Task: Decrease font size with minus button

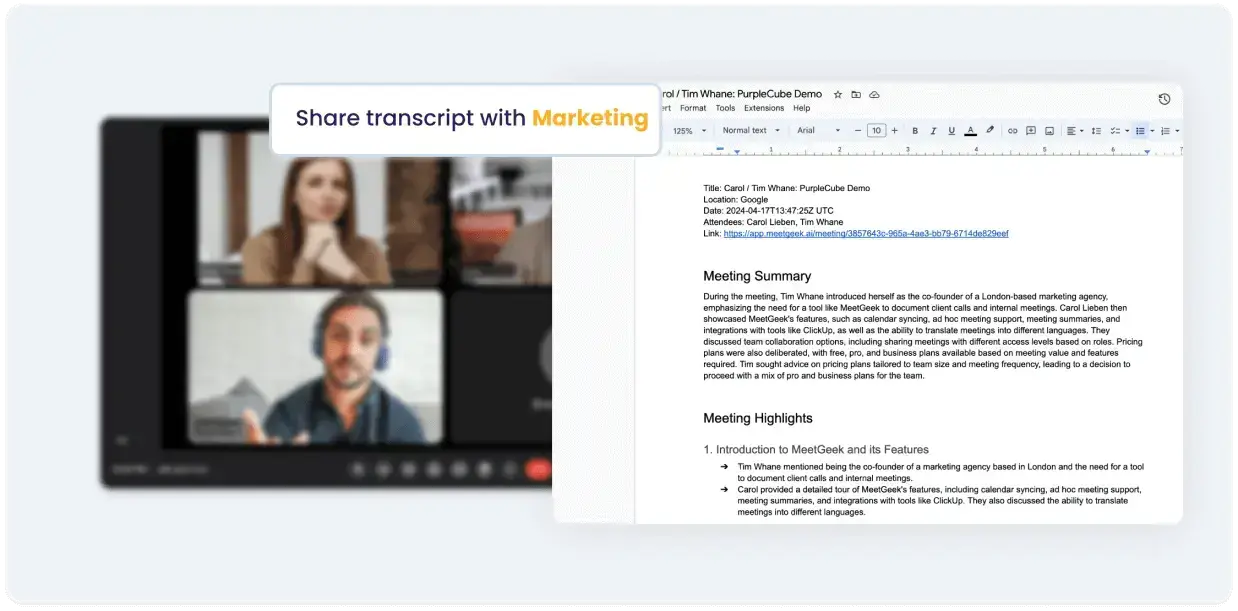Action: pos(859,130)
